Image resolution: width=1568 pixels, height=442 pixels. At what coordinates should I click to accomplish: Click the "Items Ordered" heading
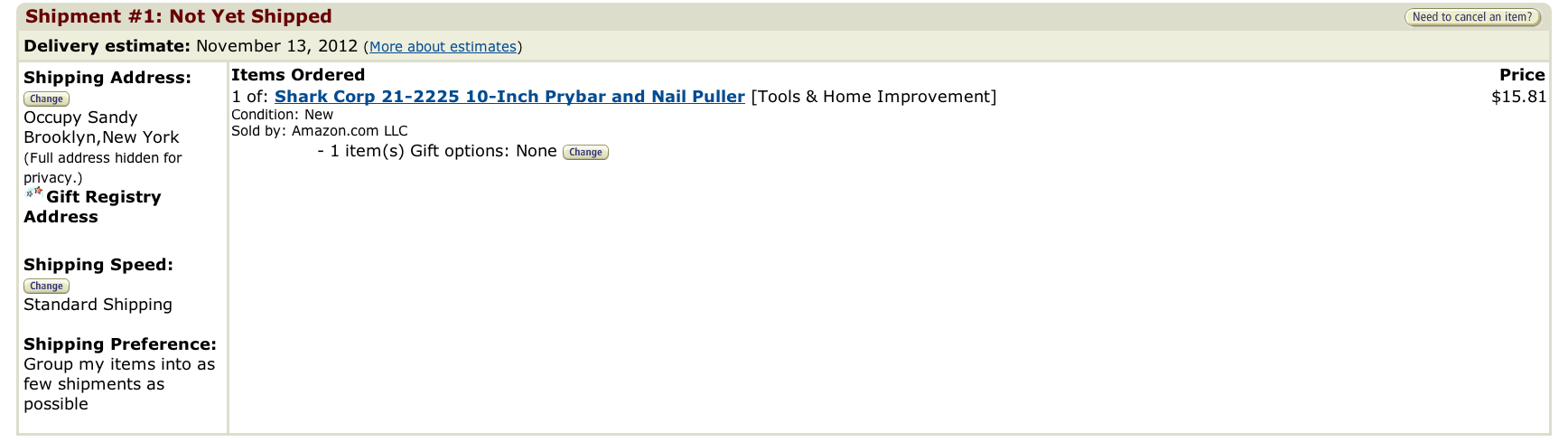click(298, 75)
